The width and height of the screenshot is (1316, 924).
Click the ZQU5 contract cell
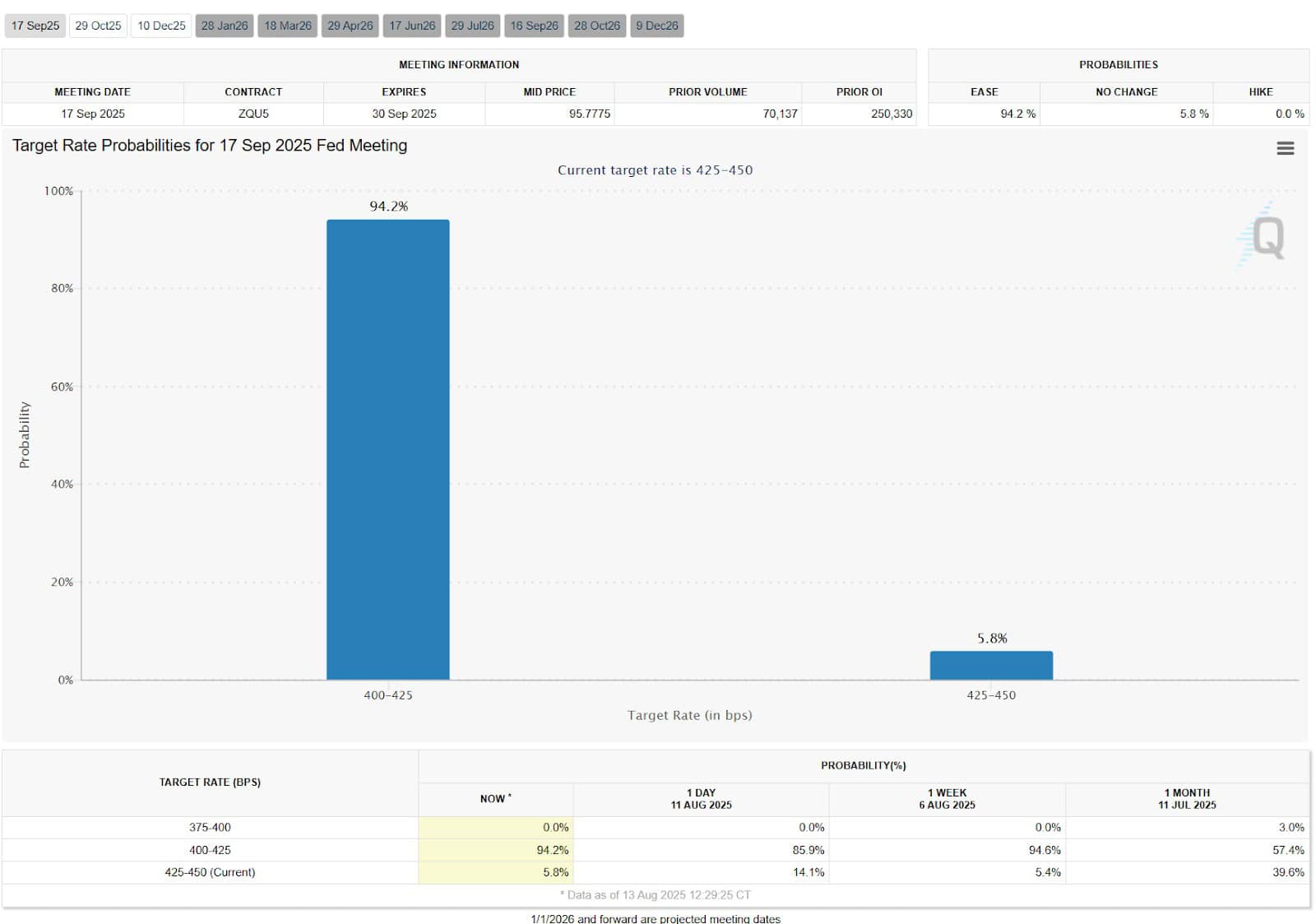point(253,114)
